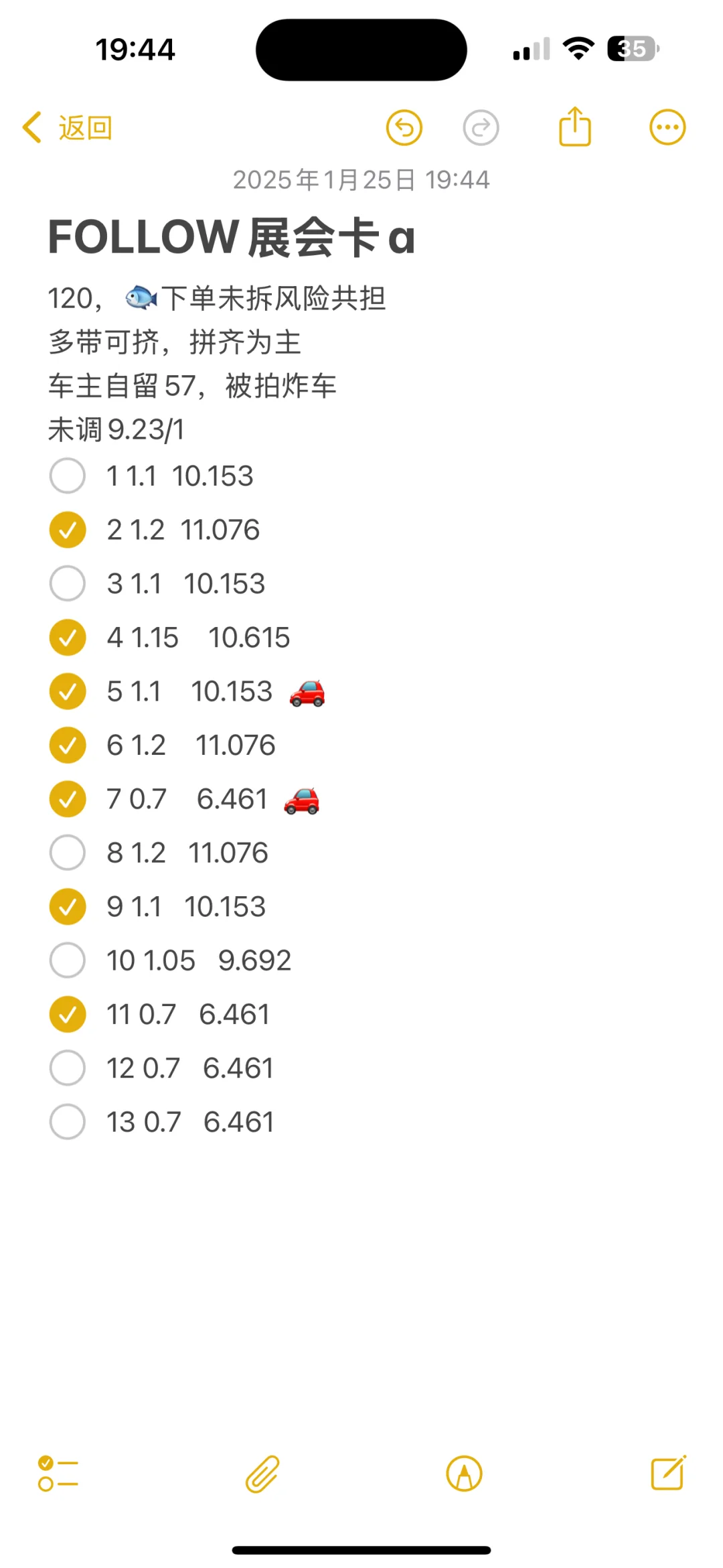The height and width of the screenshot is (1568, 723).
Task: Tap the redo arrow icon
Action: [x=481, y=127]
